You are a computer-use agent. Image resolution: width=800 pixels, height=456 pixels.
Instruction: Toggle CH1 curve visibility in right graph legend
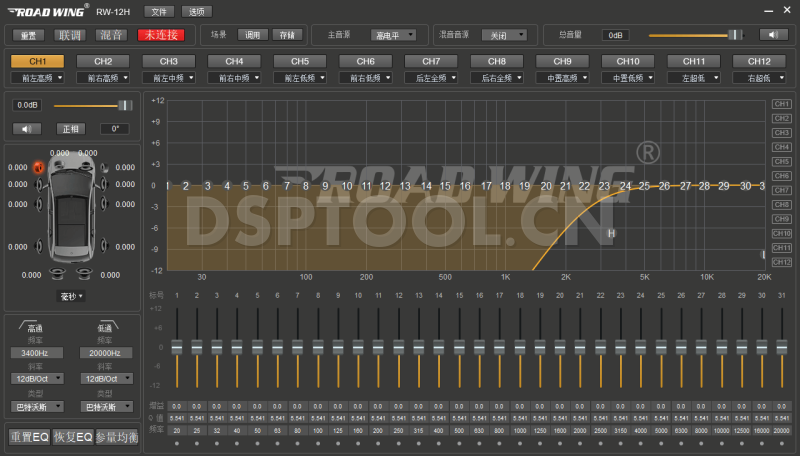tap(781, 104)
